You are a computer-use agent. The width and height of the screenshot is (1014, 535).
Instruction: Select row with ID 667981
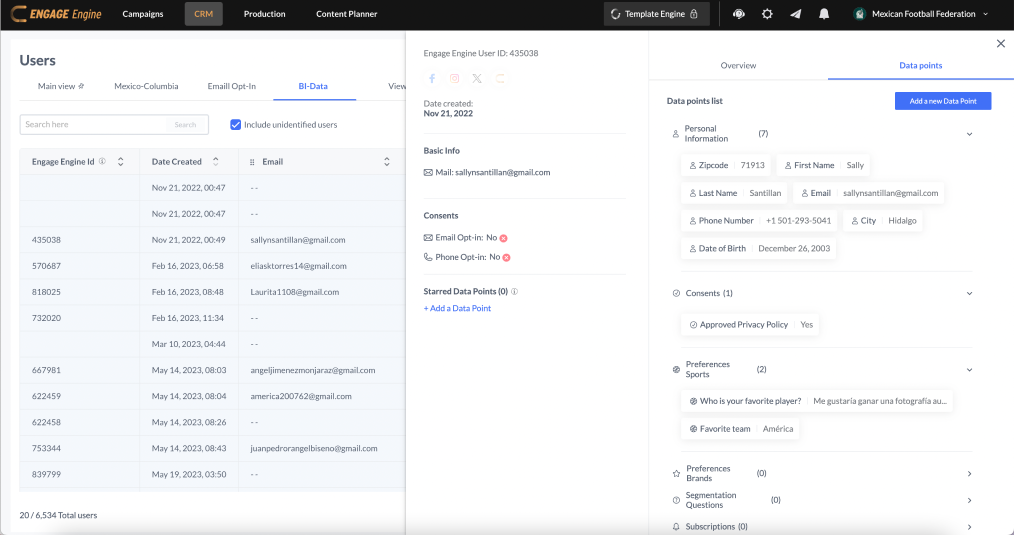(212, 370)
